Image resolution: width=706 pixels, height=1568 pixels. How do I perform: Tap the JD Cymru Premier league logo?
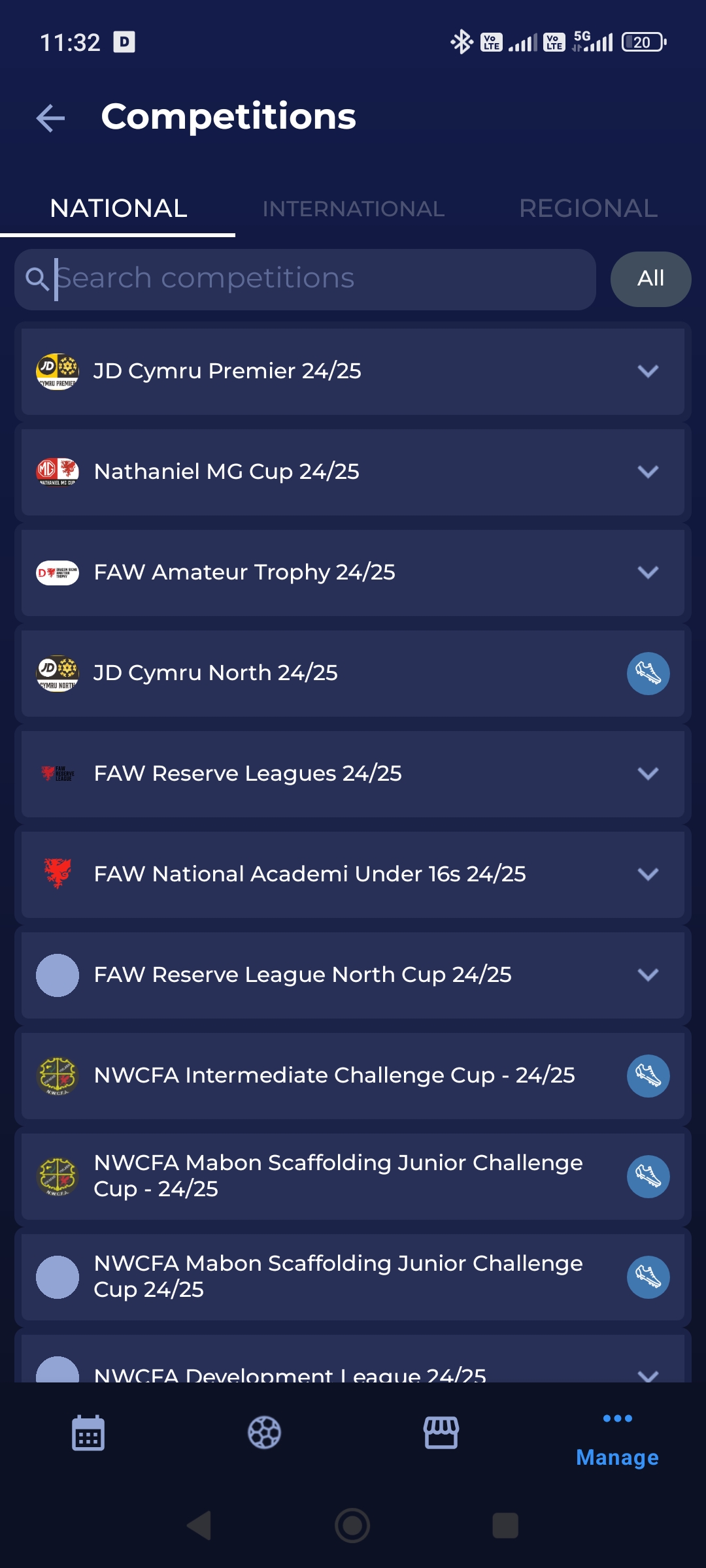pyautogui.click(x=58, y=371)
